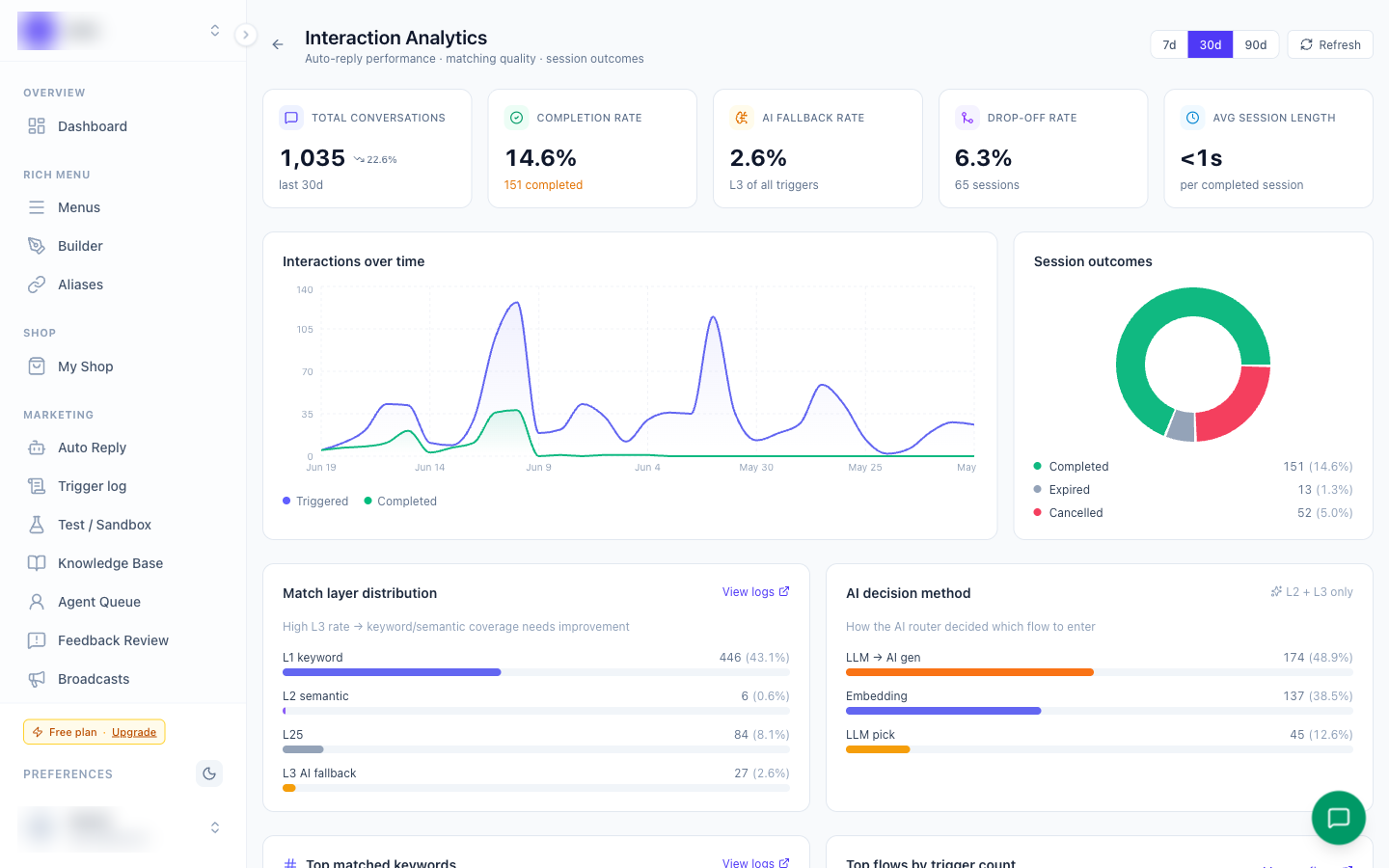1389x868 pixels.
Task: Open the Dashboard grid icon
Action: point(37,126)
